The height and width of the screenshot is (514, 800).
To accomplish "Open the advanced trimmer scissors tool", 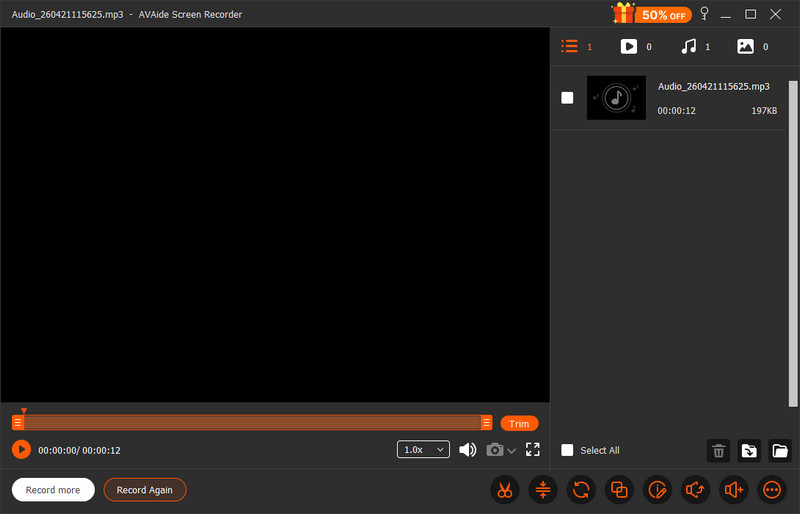I will pos(505,490).
